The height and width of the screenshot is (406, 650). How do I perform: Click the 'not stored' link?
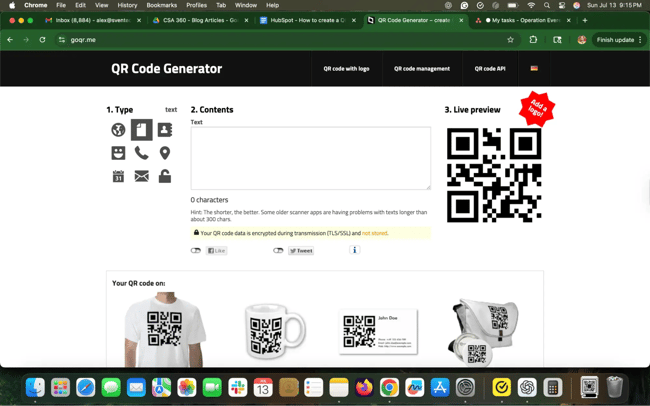[375, 233]
